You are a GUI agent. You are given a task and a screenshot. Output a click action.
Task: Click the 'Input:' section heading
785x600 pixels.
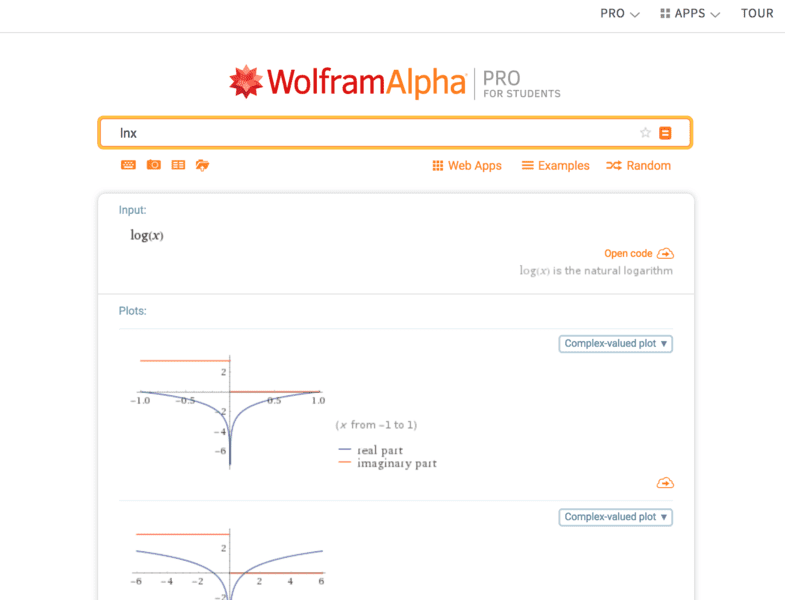tap(132, 210)
